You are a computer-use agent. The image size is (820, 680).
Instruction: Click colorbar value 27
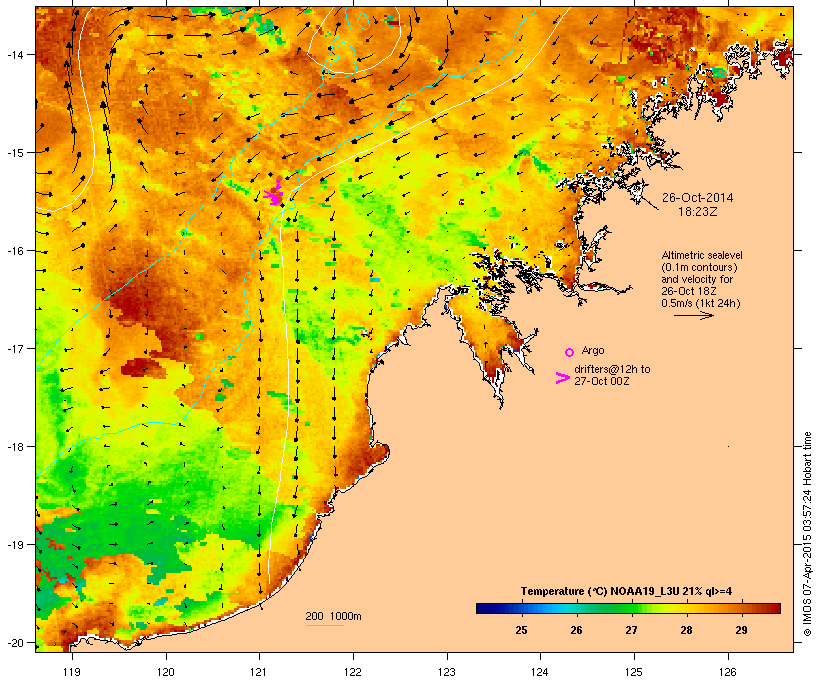click(631, 630)
